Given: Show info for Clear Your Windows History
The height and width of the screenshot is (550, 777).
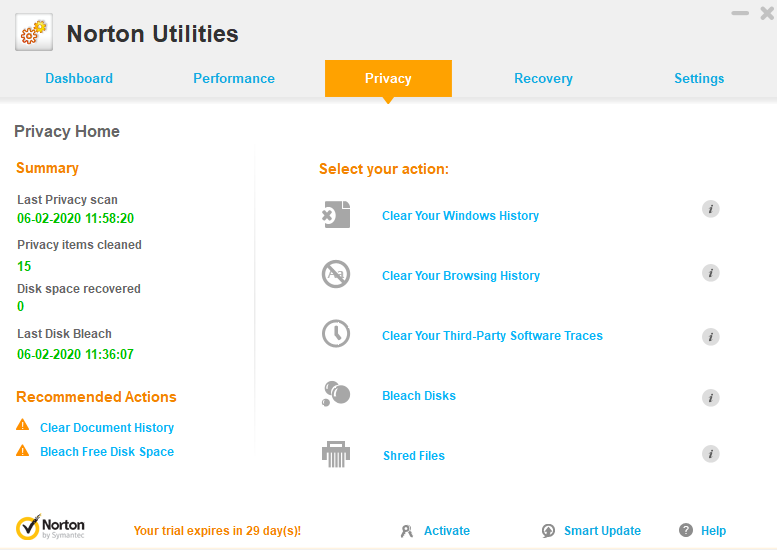Looking at the screenshot, I should coord(711,209).
